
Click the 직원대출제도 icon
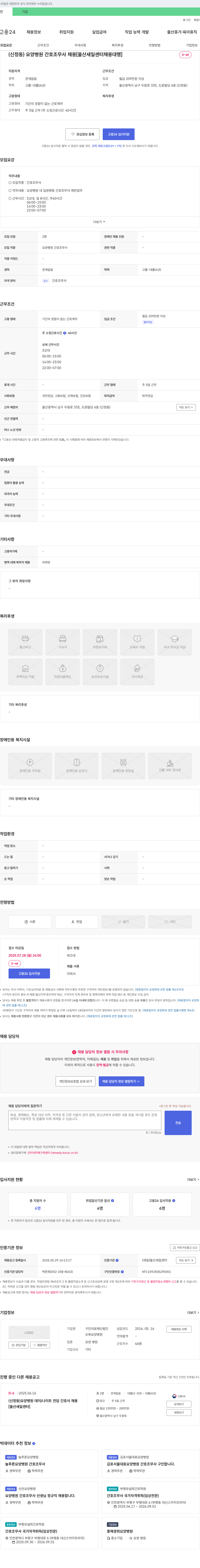62,671
